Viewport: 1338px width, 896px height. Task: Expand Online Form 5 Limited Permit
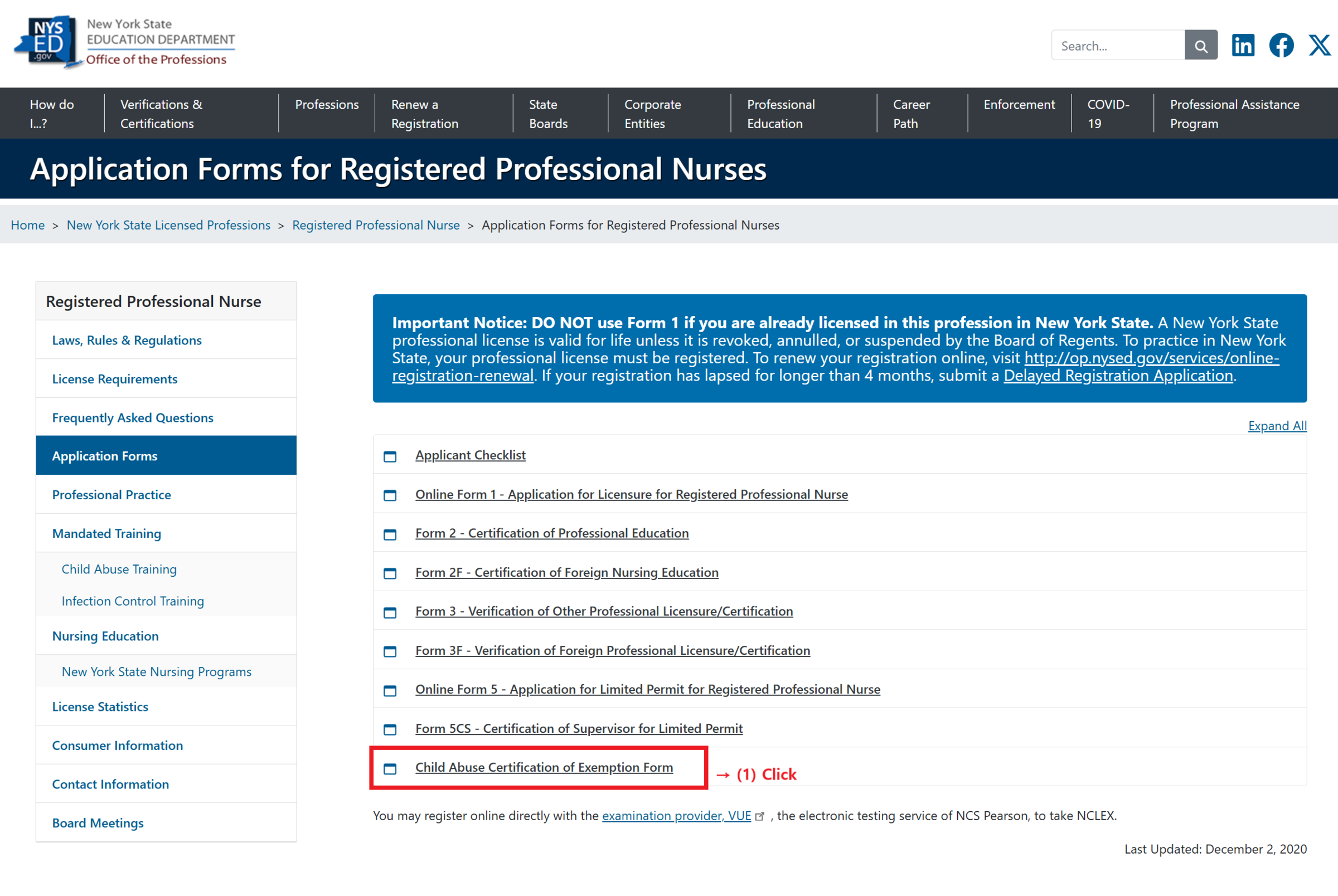pos(648,689)
